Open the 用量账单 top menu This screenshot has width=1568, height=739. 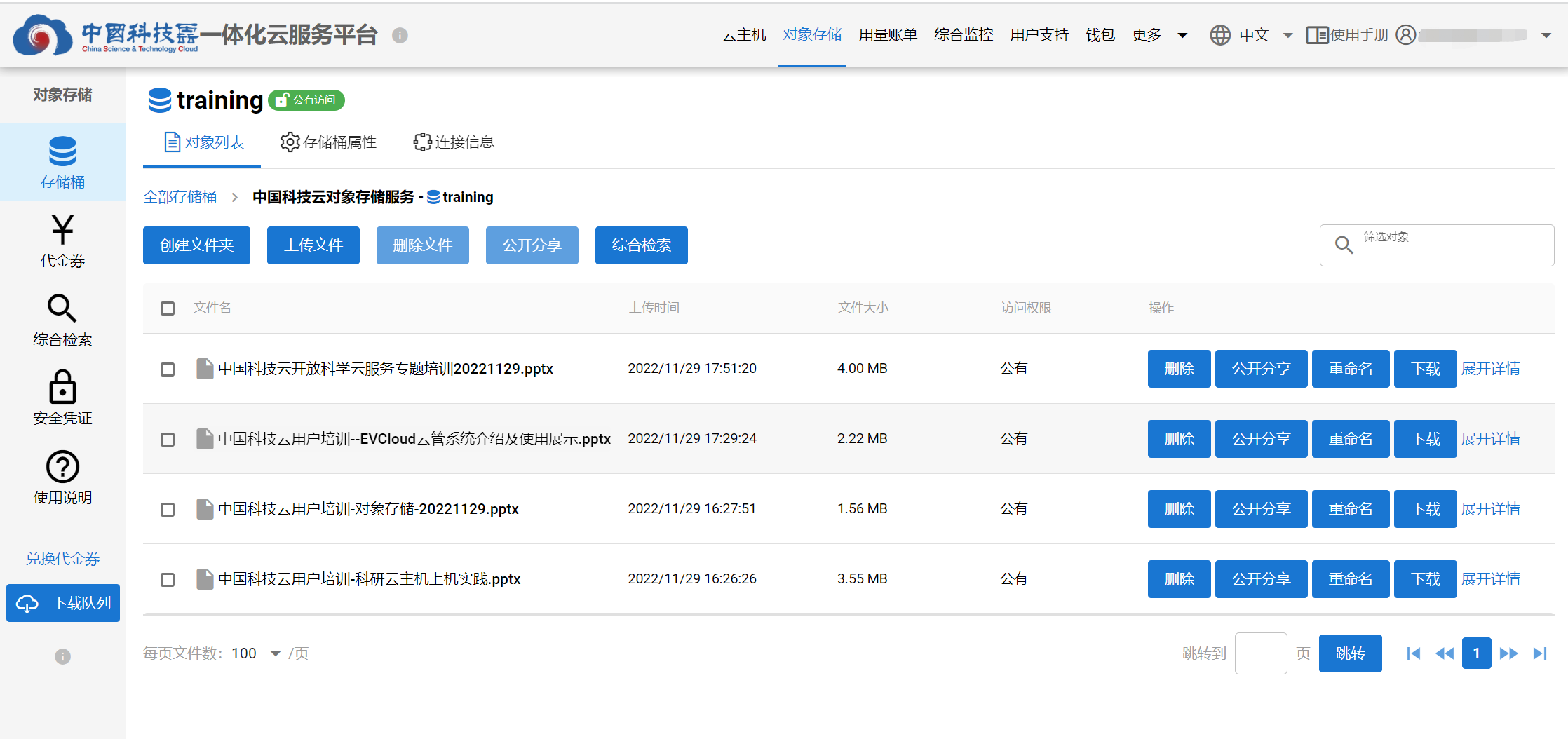pyautogui.click(x=888, y=35)
